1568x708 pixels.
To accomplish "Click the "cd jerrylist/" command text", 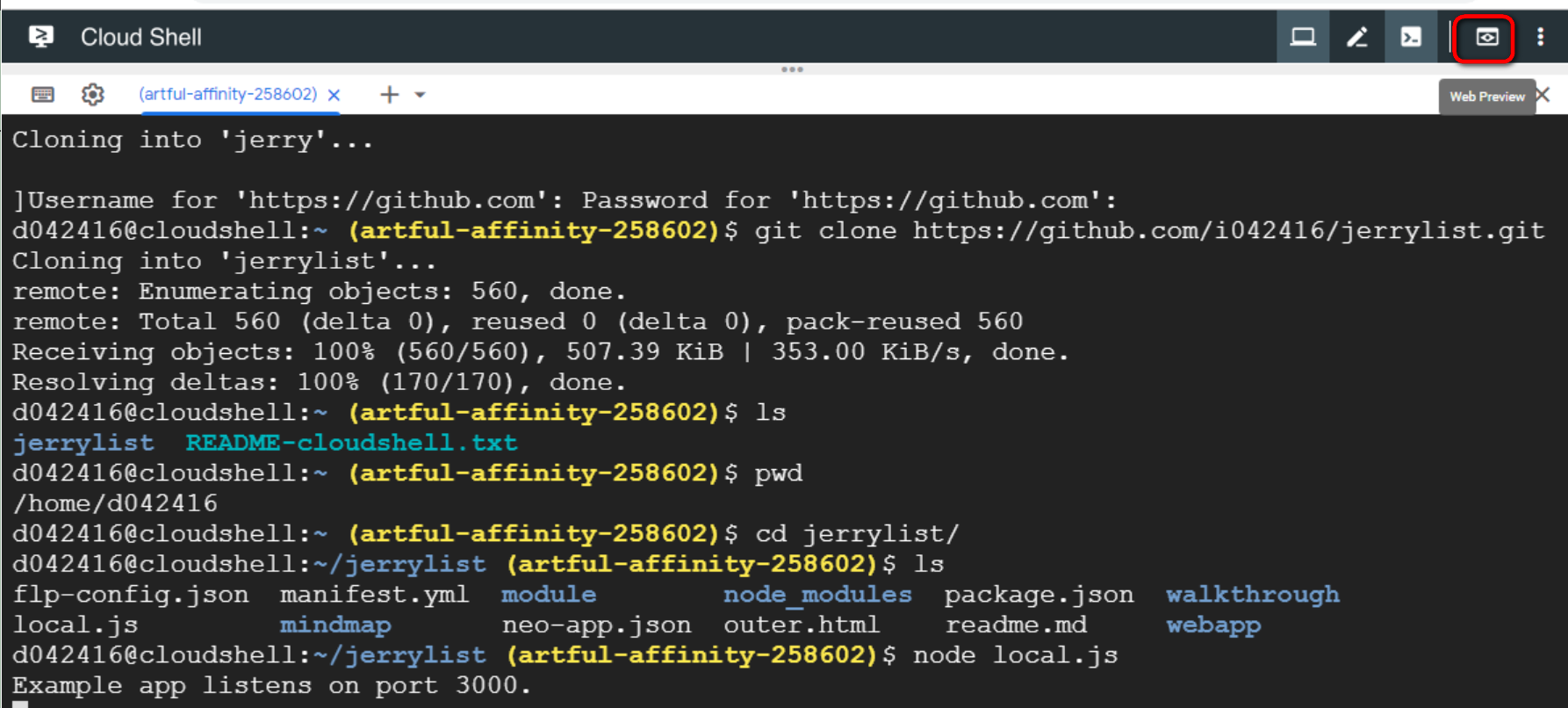I will tap(858, 534).
